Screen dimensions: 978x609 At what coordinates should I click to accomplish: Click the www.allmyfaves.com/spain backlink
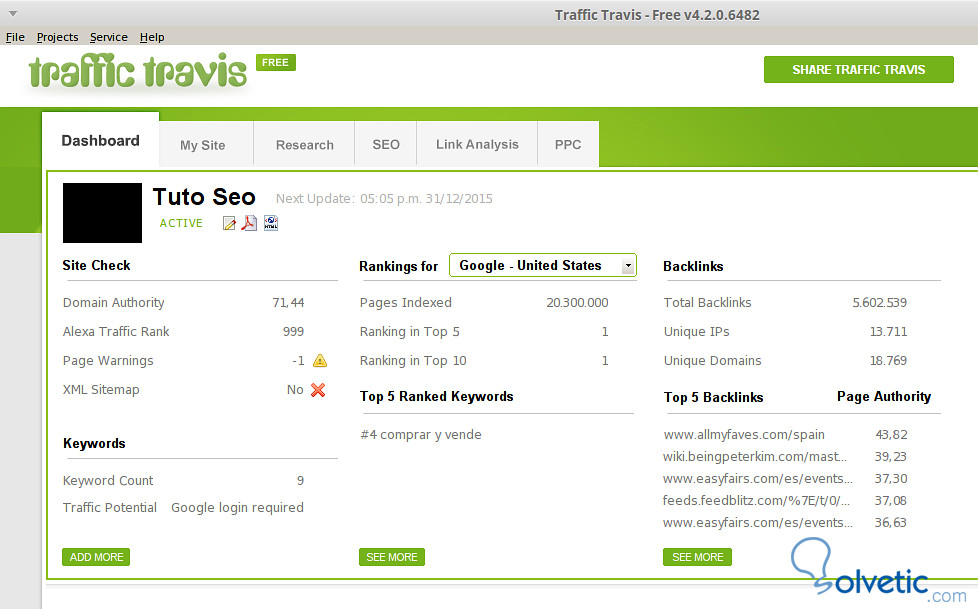click(x=744, y=434)
